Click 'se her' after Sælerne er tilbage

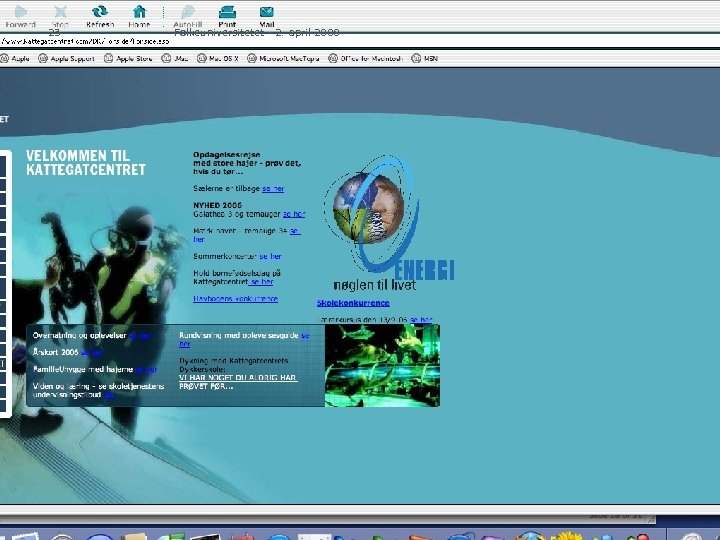pos(273,189)
